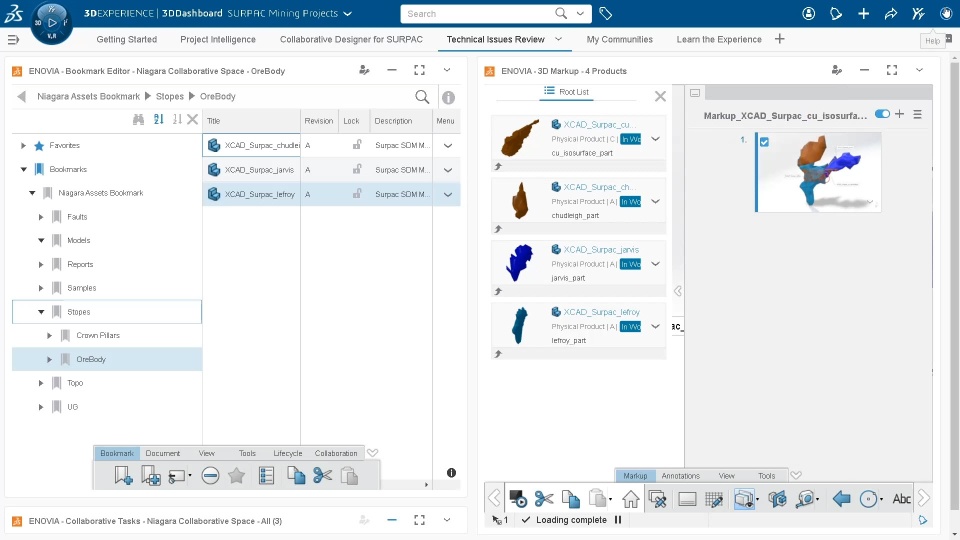Screen dimensions: 960x540
Task: Click the grid pencil icon in Markup toolbar
Action: (714, 499)
